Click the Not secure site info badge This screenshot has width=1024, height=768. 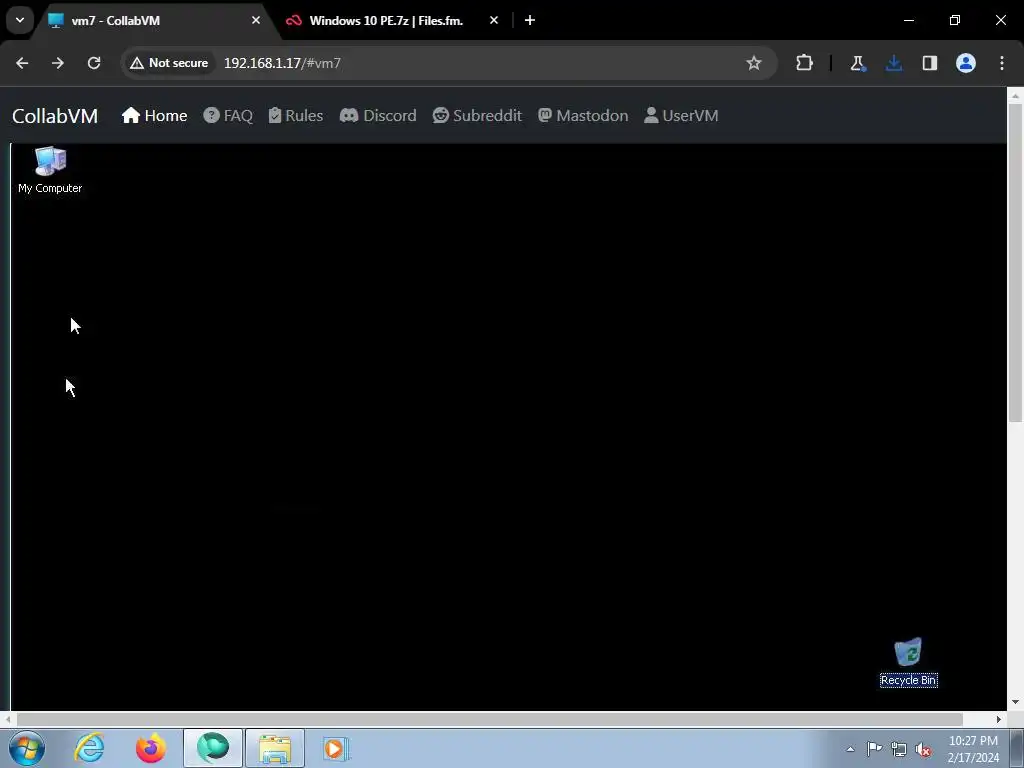169,63
